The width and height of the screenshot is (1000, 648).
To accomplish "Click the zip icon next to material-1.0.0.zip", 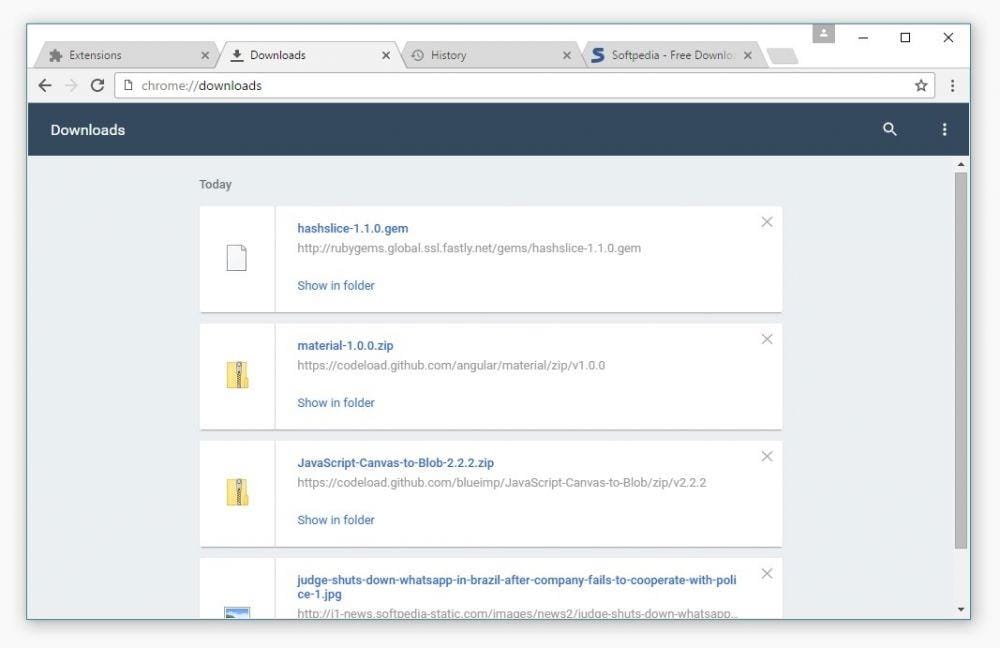I will [237, 374].
